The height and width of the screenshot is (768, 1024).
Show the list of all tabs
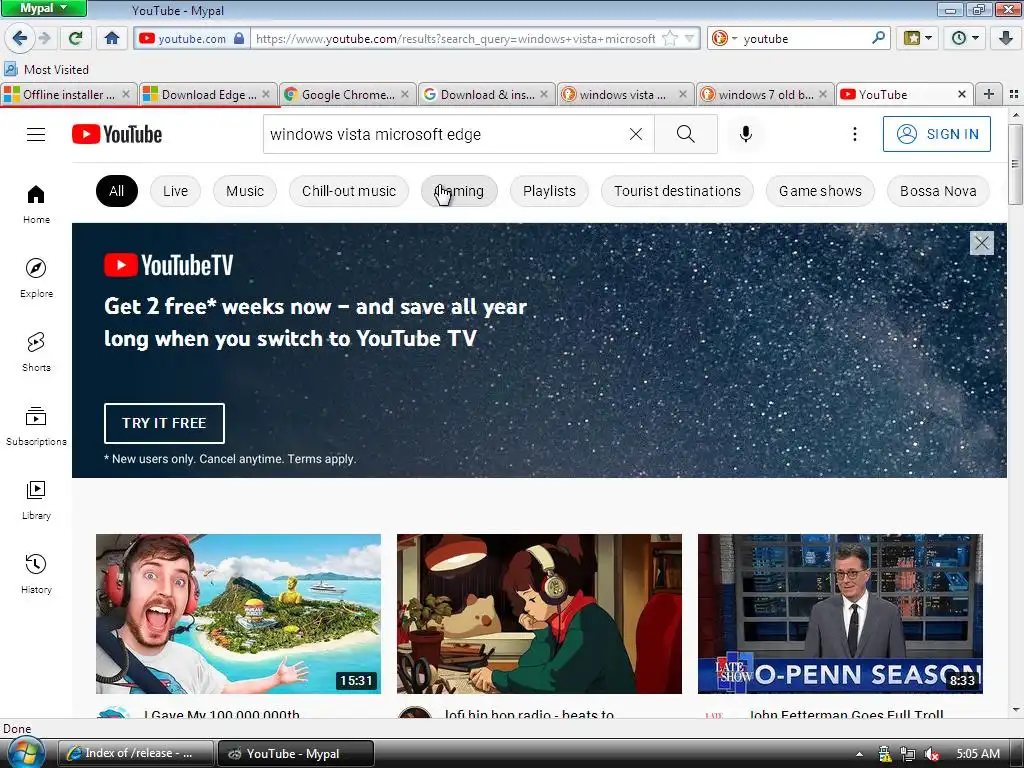tap(1014, 95)
